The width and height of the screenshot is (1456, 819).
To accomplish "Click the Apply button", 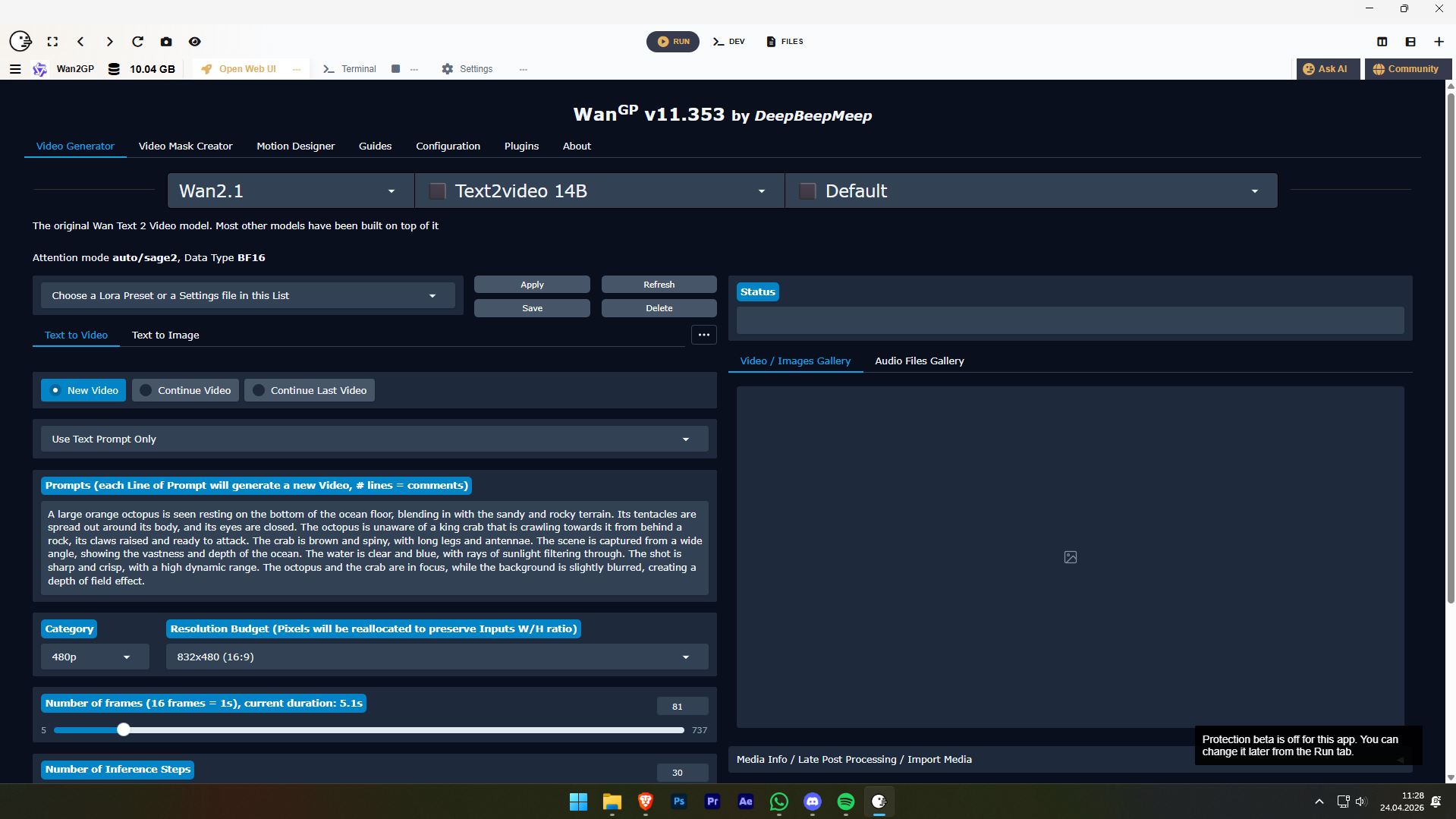I will click(532, 285).
